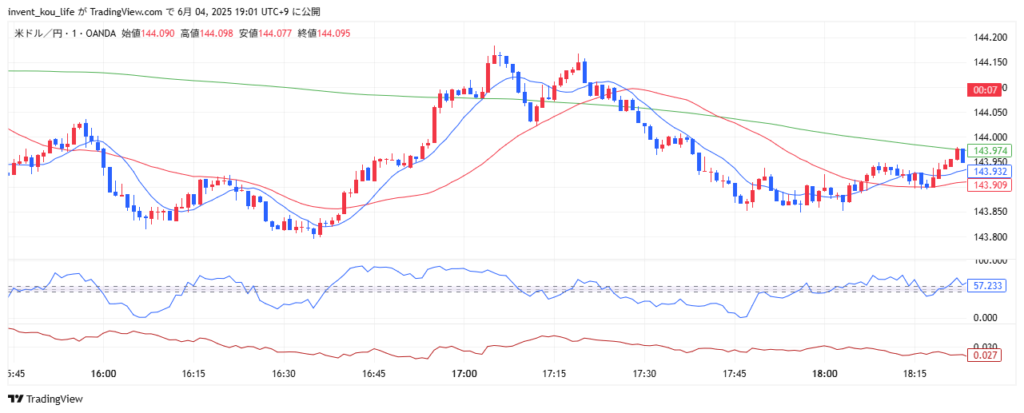
Task: Click the 18:00 time axis label
Action: 825,374
